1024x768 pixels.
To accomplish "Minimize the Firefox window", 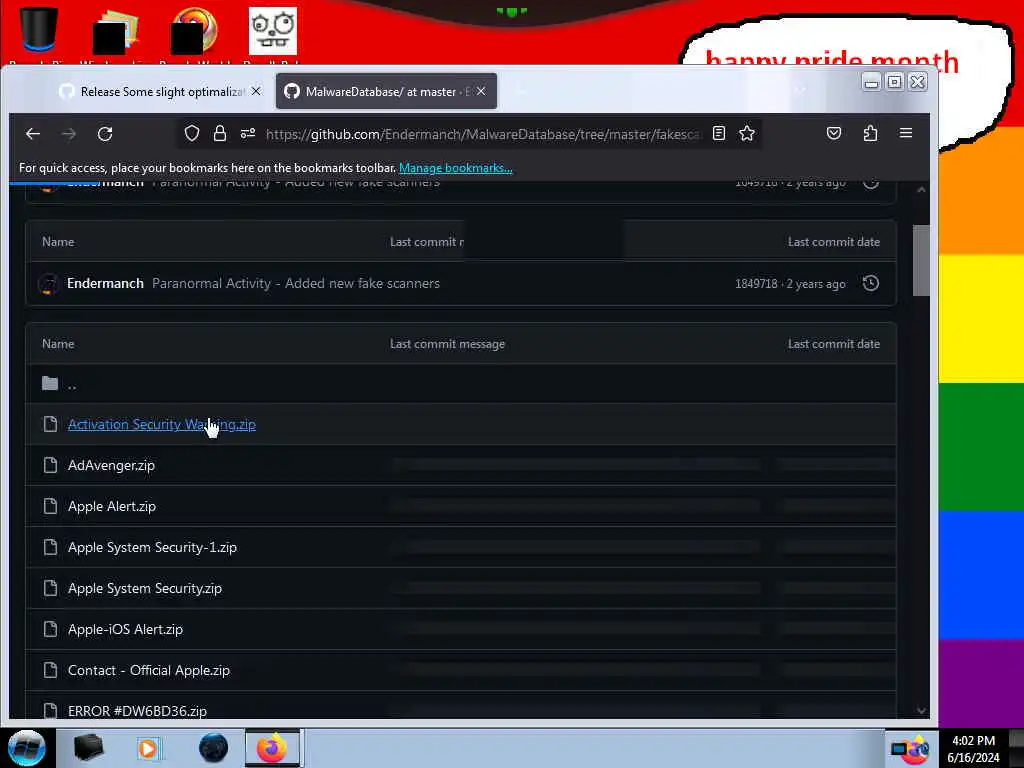I will pyautogui.click(x=871, y=82).
